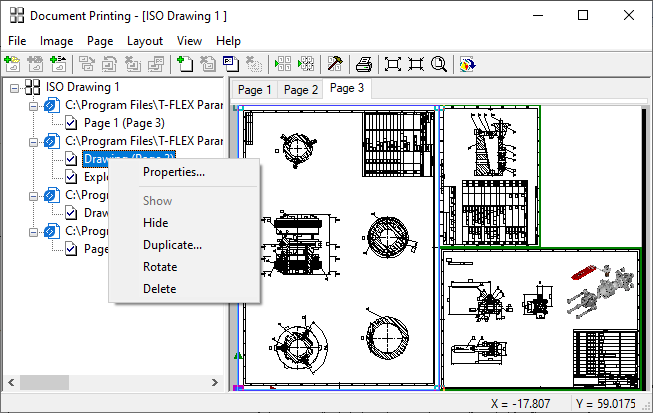The width and height of the screenshot is (653, 413).
Task: Select Duplicate... in the context menu
Action: [x=172, y=245]
